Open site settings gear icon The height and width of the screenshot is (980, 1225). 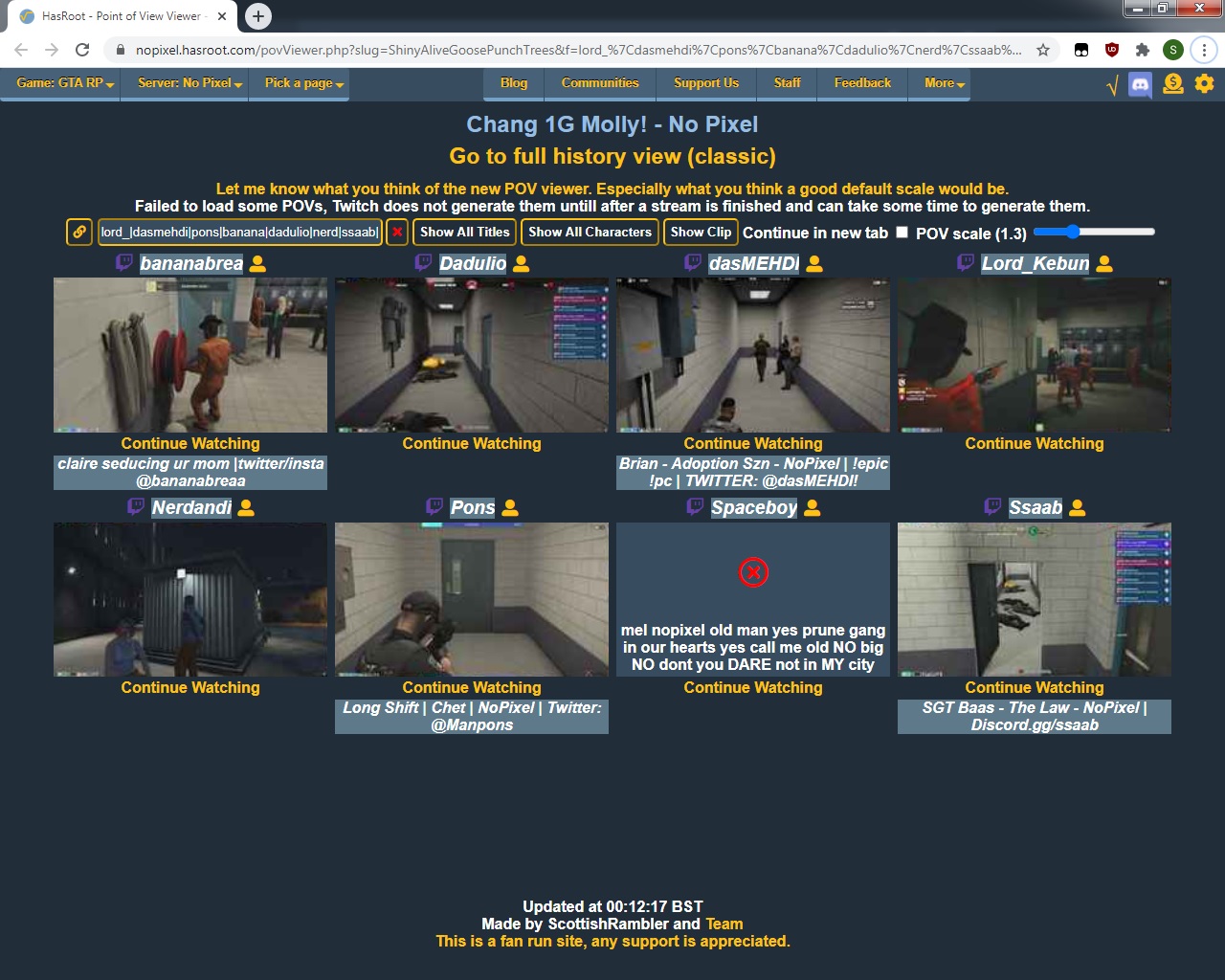[x=1205, y=84]
